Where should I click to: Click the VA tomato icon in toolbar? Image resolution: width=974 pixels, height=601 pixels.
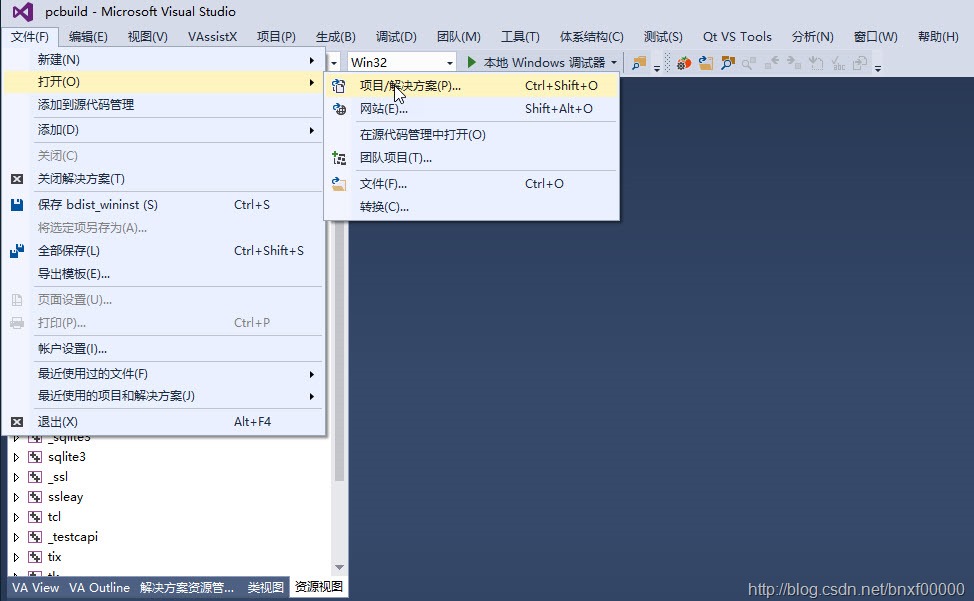pos(684,63)
